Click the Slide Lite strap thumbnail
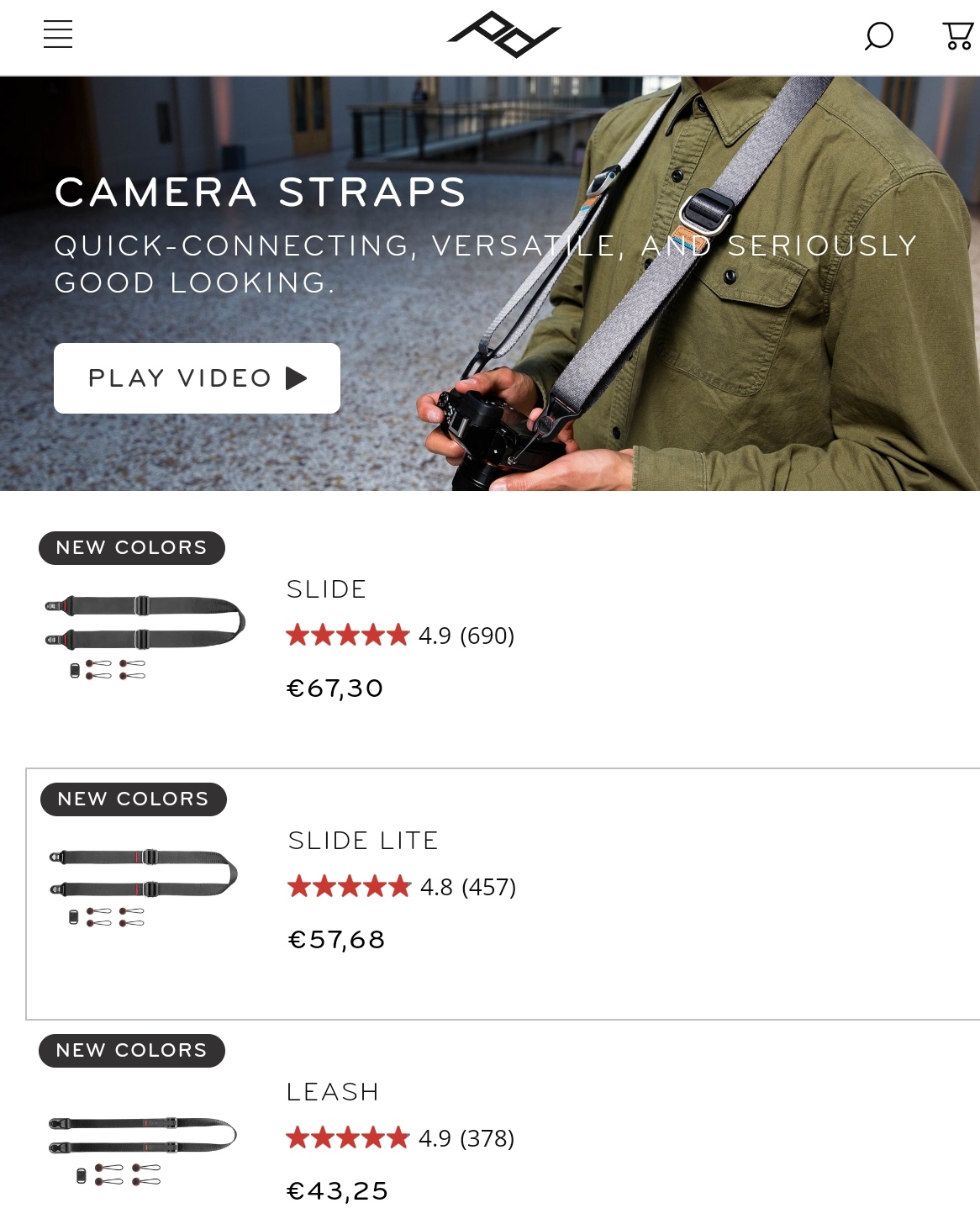Image resolution: width=980 pixels, height=1224 pixels. coord(144,888)
